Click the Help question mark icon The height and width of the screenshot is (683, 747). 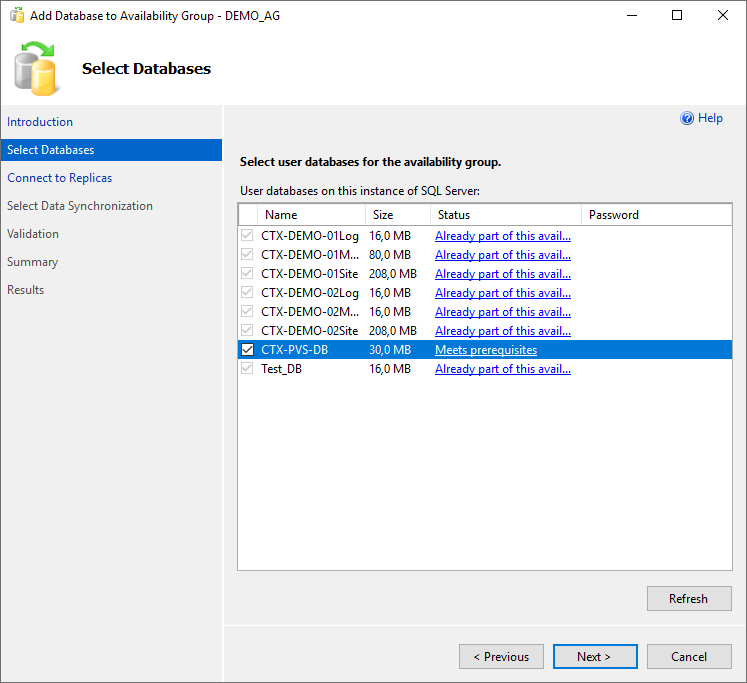coord(686,118)
